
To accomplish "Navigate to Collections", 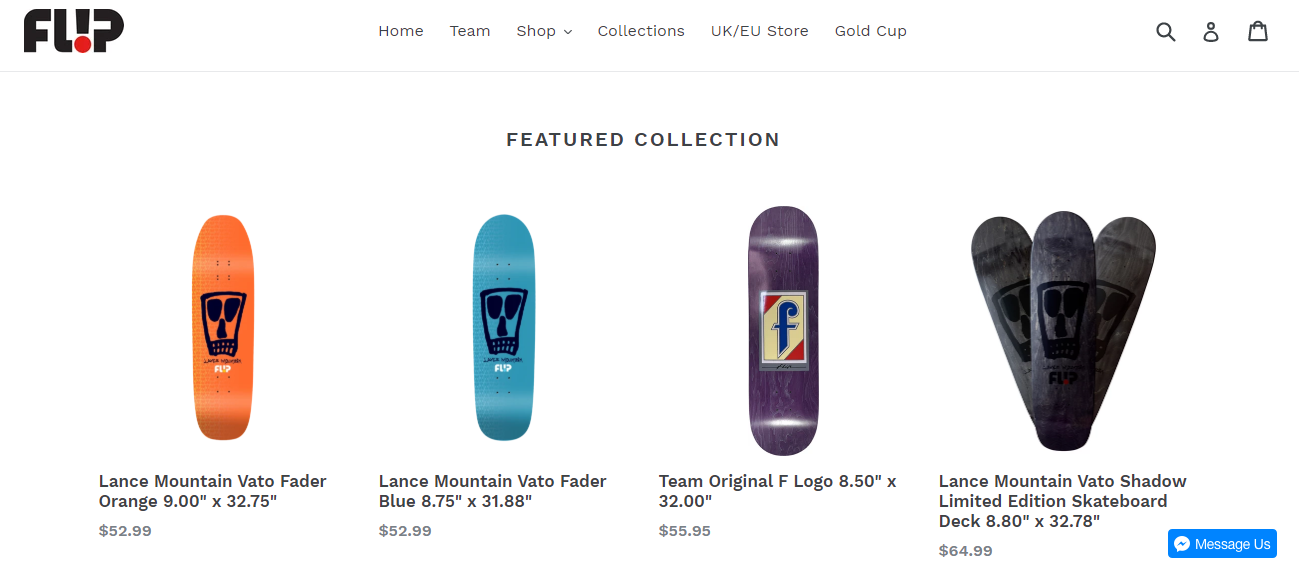I will tap(641, 31).
